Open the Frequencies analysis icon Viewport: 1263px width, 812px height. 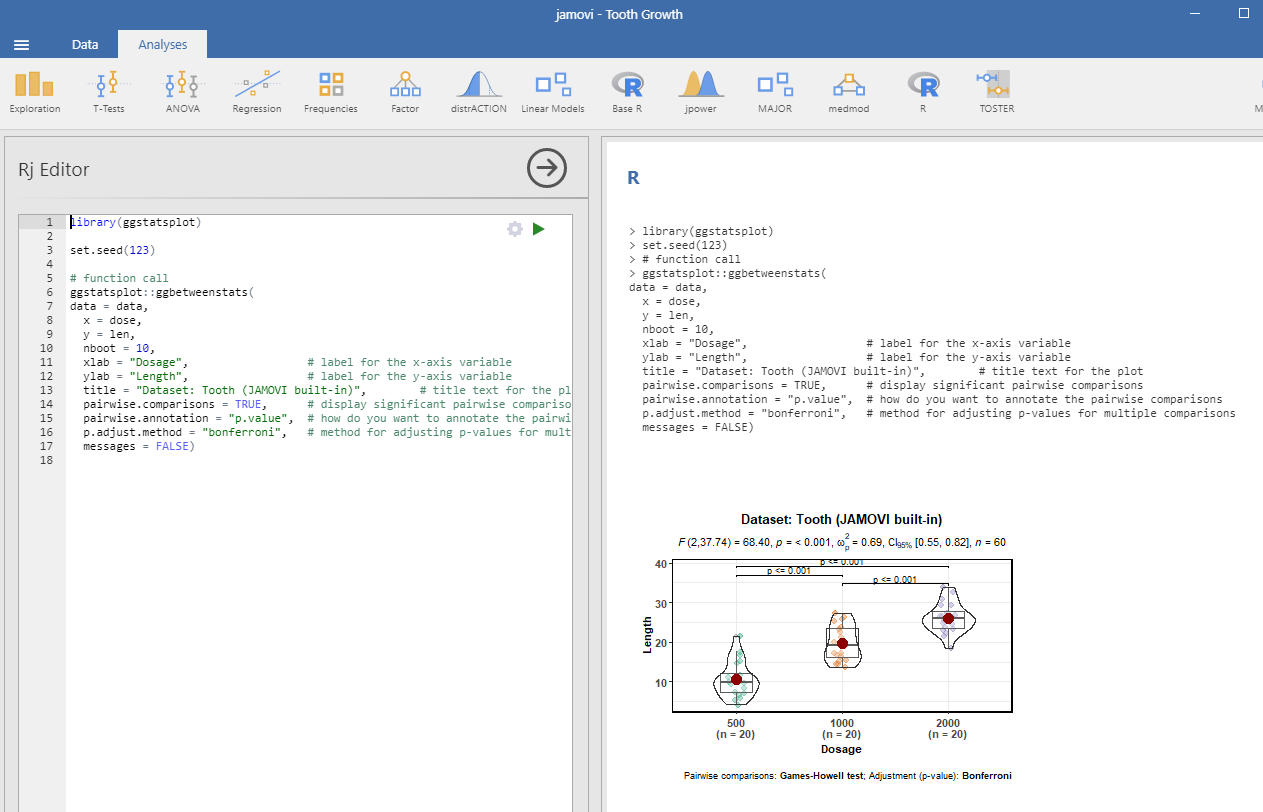pos(330,90)
